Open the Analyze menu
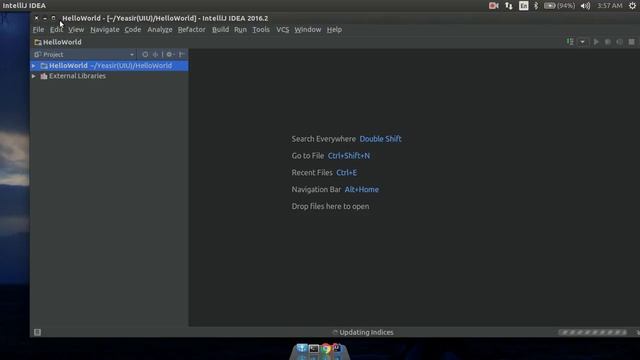This screenshot has width=640, height=360. click(160, 29)
